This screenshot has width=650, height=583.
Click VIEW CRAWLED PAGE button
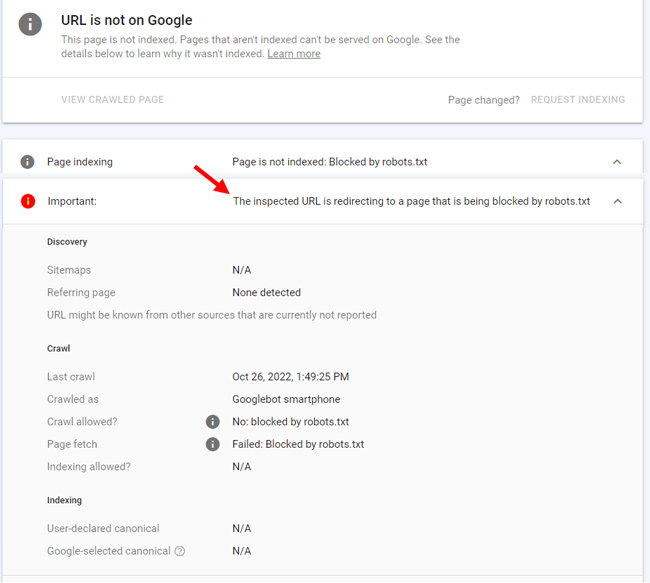click(112, 100)
